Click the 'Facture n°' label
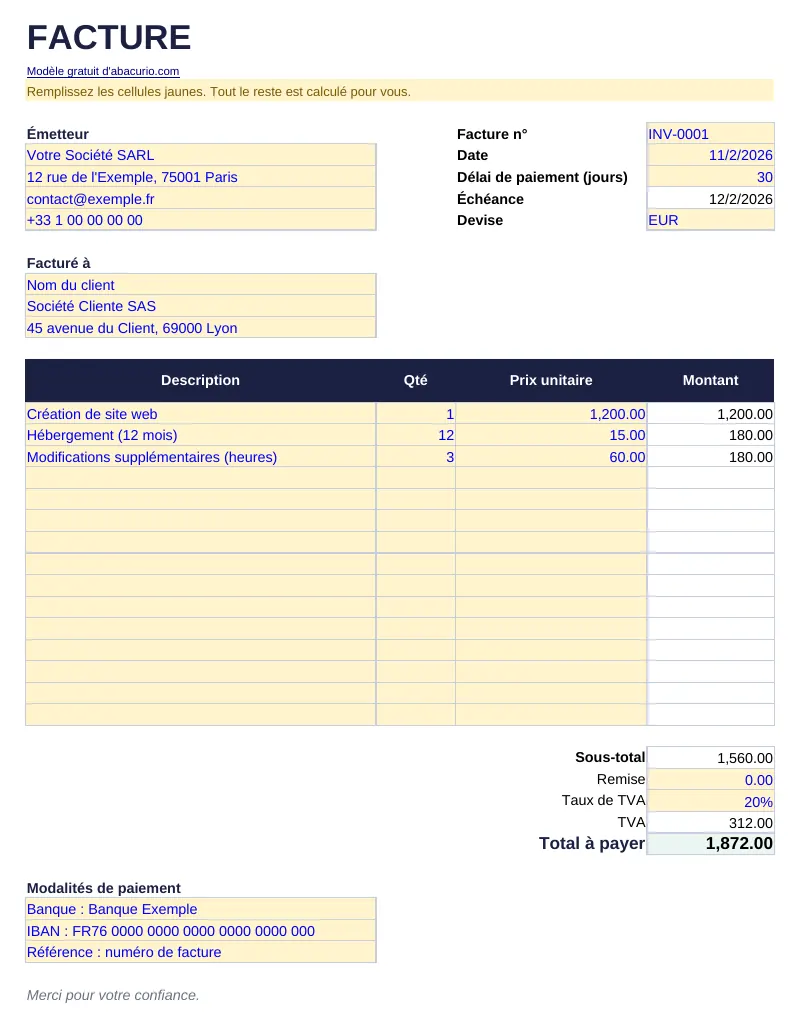Viewport: 799px width, 1027px height. pyautogui.click(x=492, y=134)
